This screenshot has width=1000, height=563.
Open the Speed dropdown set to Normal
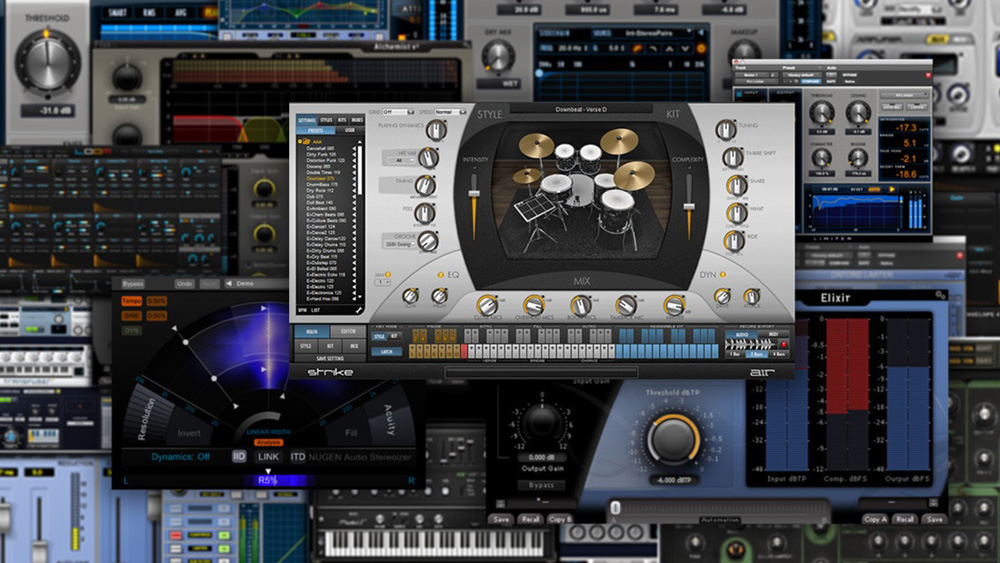(x=451, y=112)
